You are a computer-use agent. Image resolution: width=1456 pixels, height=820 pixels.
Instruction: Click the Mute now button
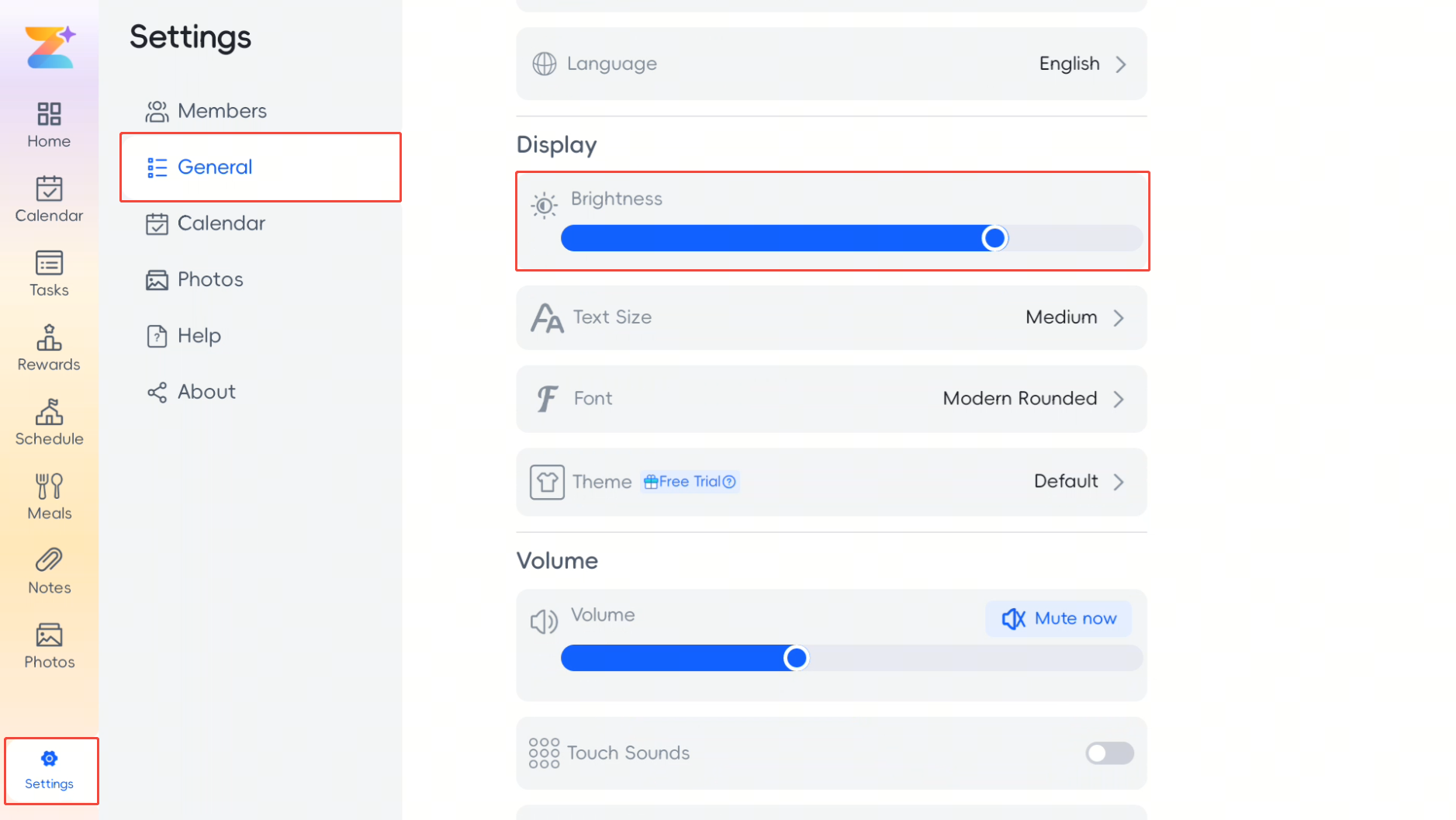(1058, 618)
